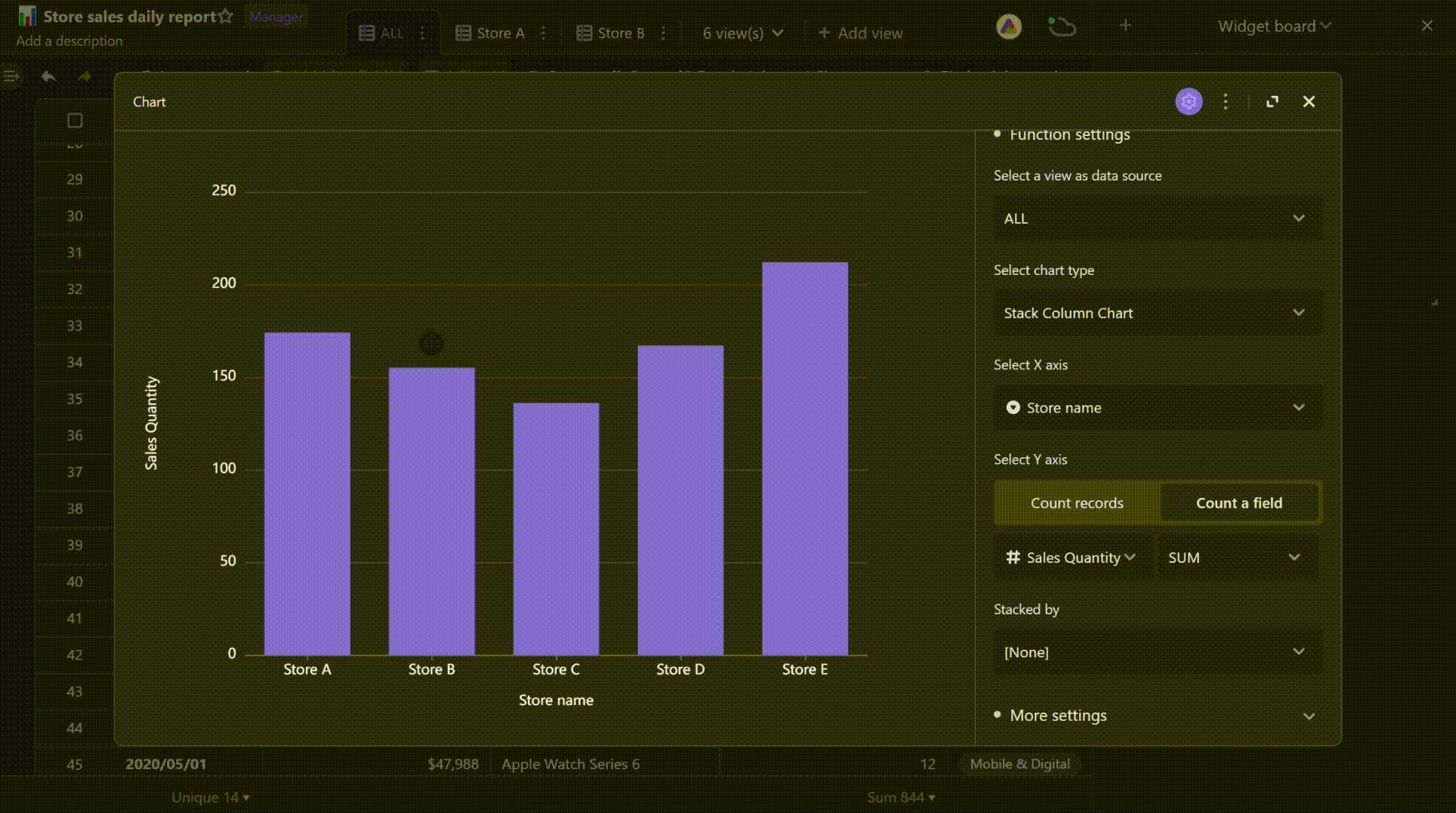1456x813 pixels.
Task: Click the Store B bar in chart
Action: pos(432,511)
